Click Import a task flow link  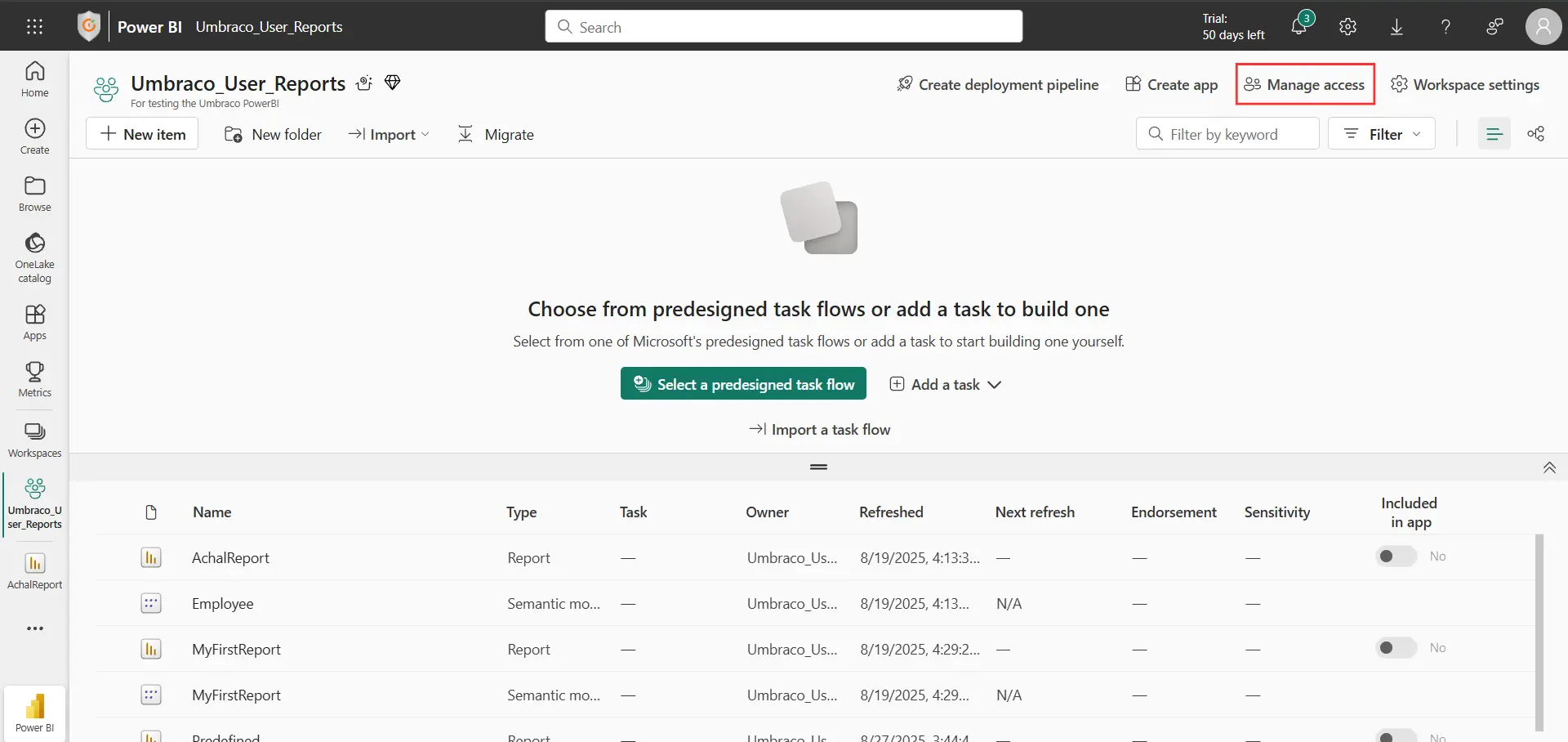tap(819, 429)
